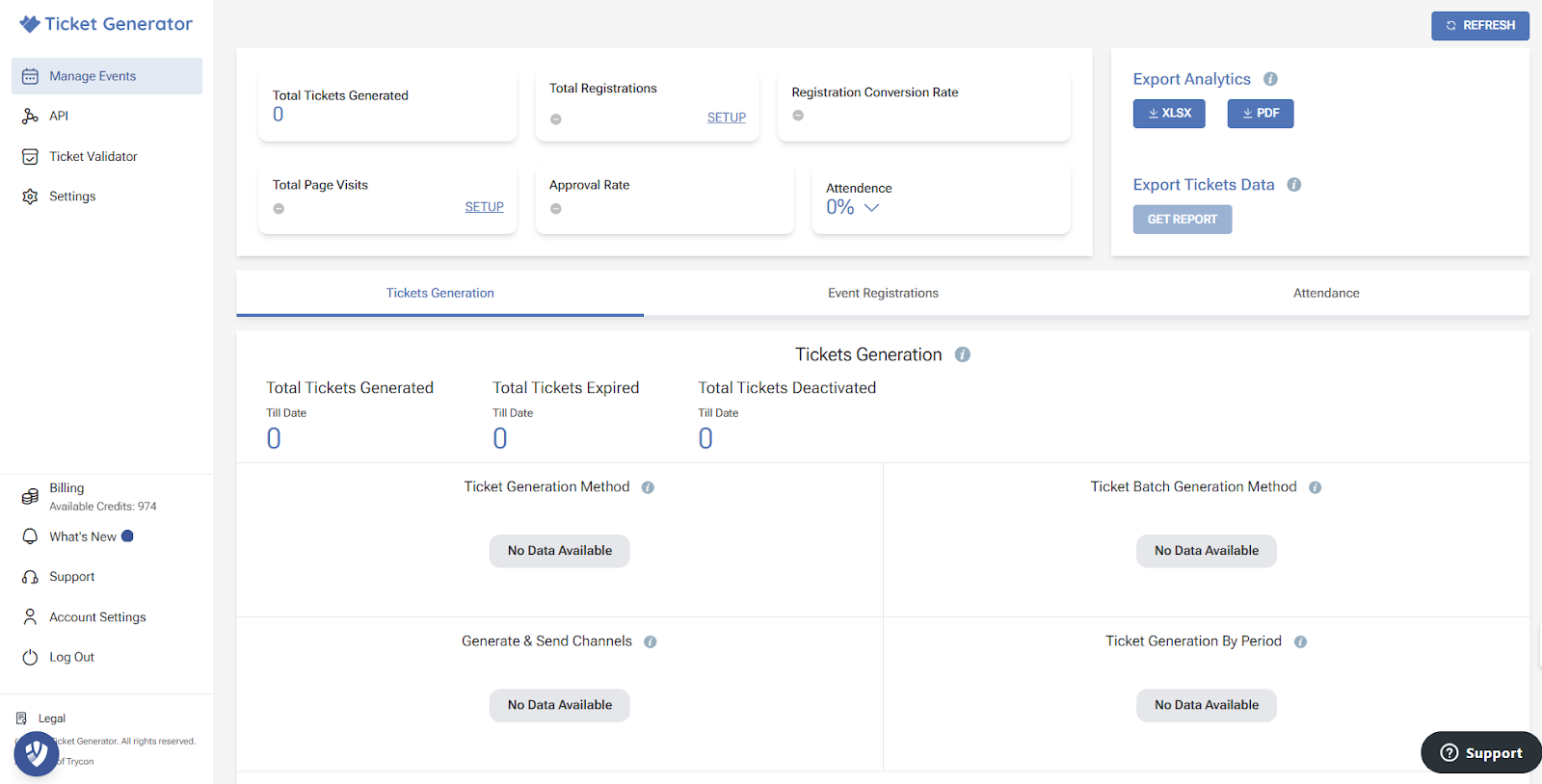Open the Ticket Validator page
The width and height of the screenshot is (1542, 784).
[93, 156]
